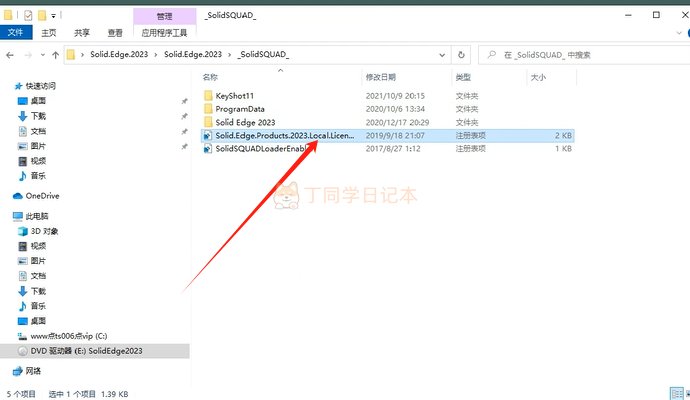Viewport: 690px width, 400px height.
Task: Open recent locations dropdown arrow
Action: [x=43, y=55]
